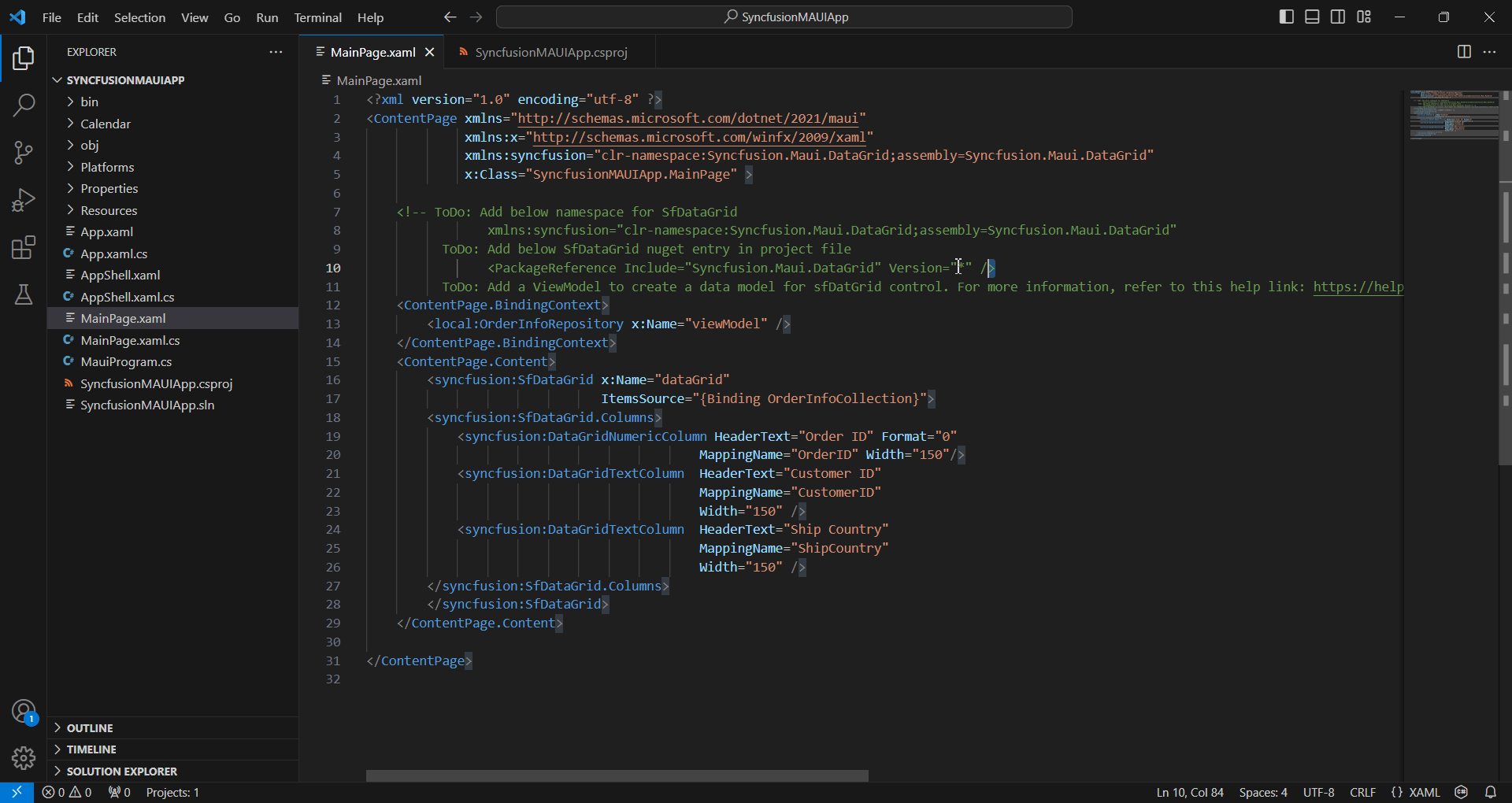Screen dimensions: 1512x803
Task: Click the horizontal editor scrollbar
Action: [617, 775]
